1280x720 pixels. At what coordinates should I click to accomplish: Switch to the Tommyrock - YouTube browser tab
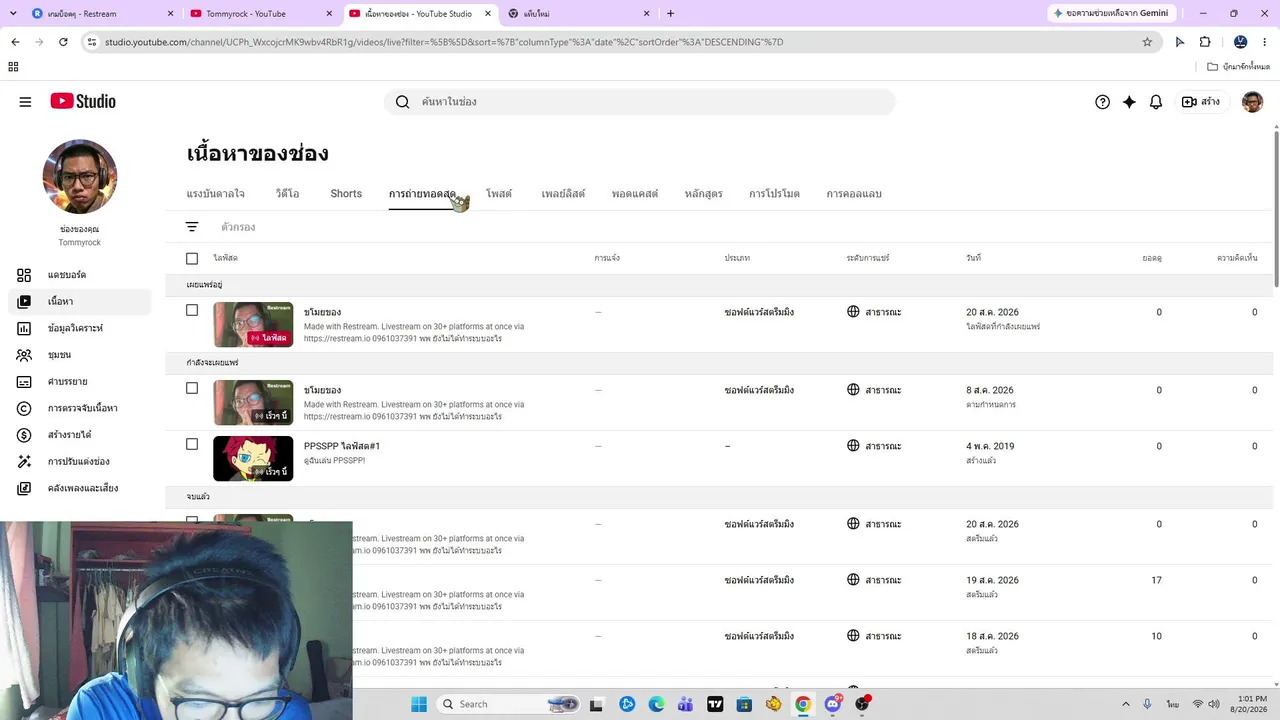click(x=260, y=14)
